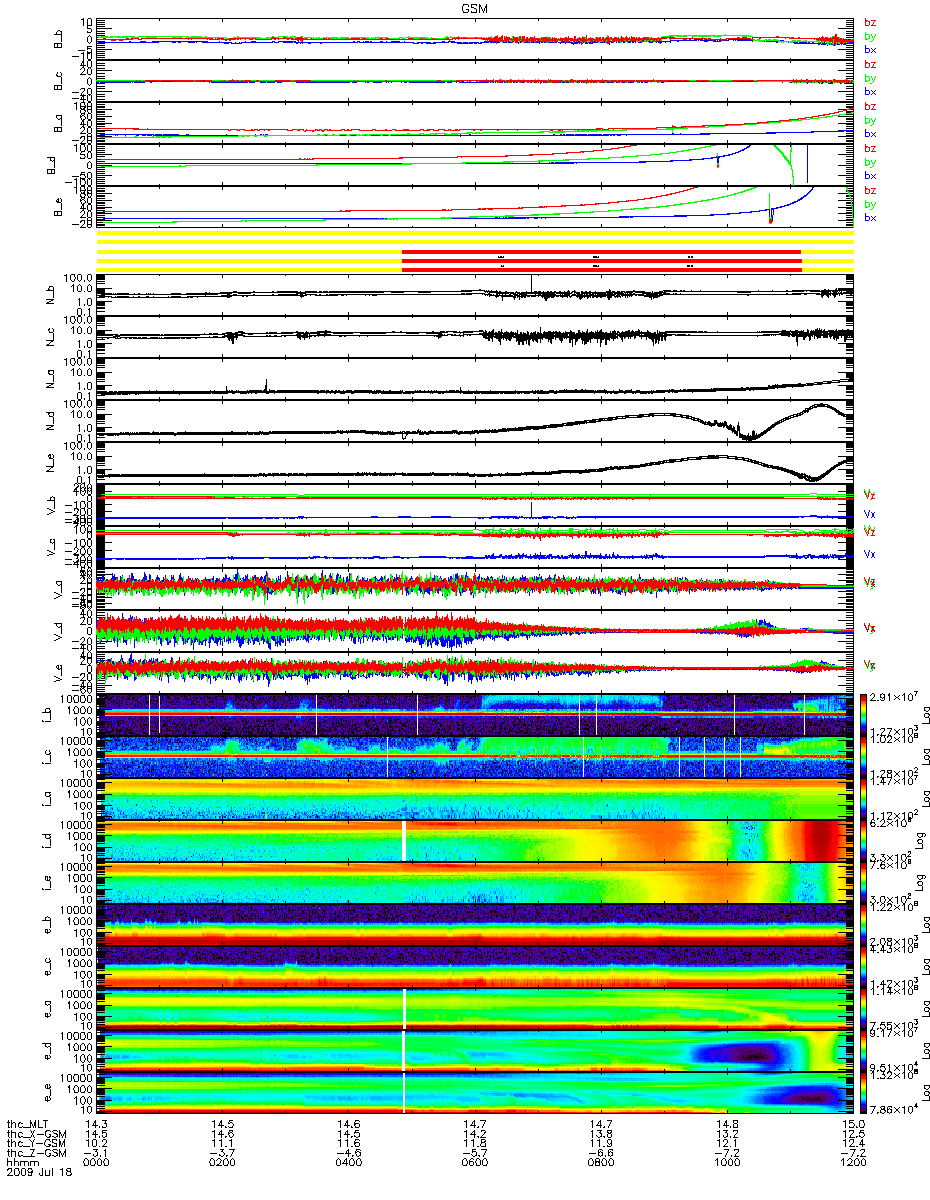This screenshot has width=930, height=1200.
Task: Click the "1000" time tick label
Action: 727,1164
